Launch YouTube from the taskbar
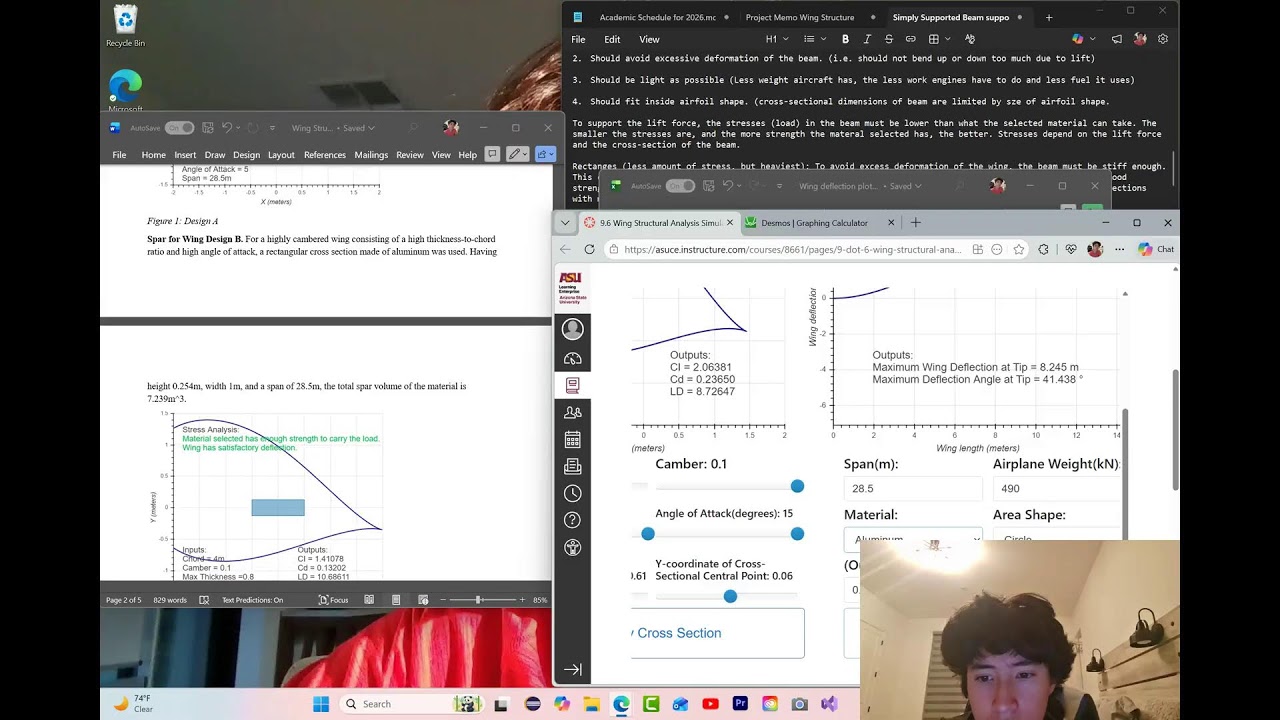 coord(710,704)
